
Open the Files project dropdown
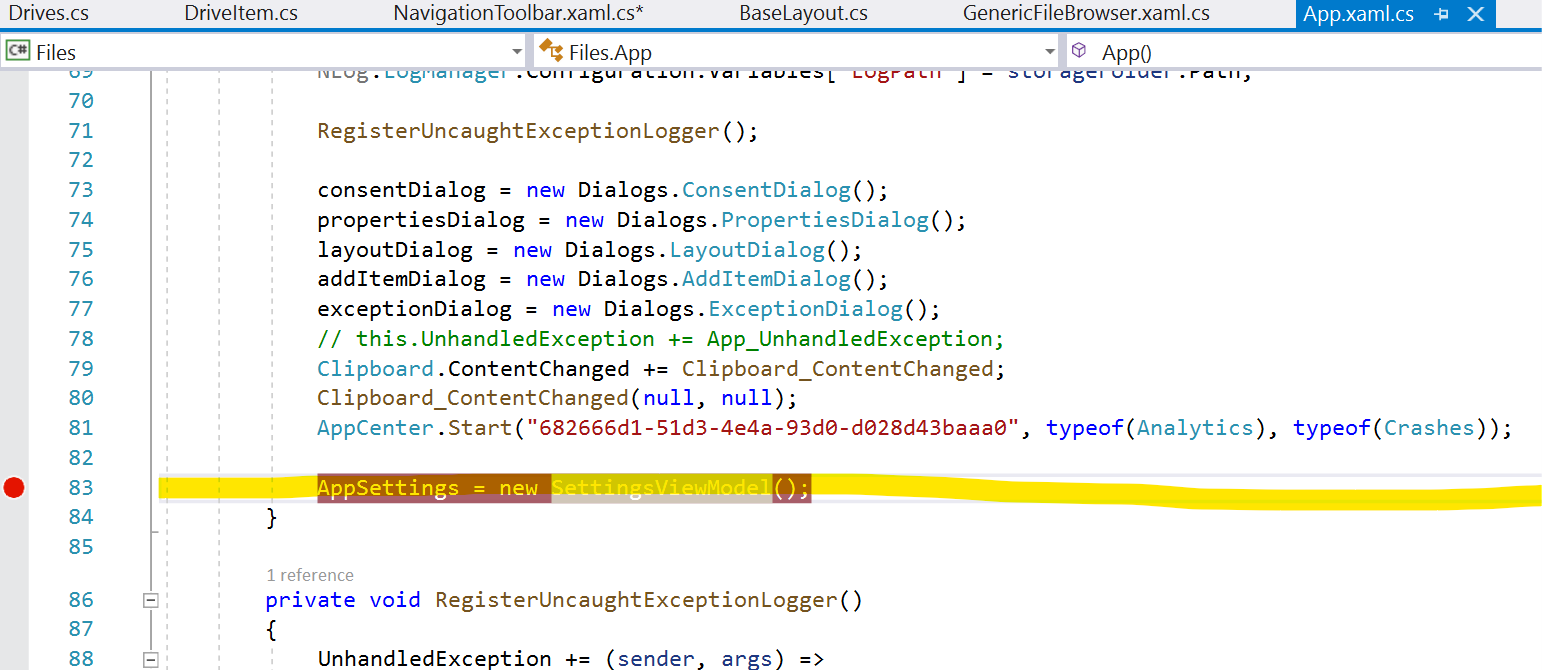click(x=517, y=50)
